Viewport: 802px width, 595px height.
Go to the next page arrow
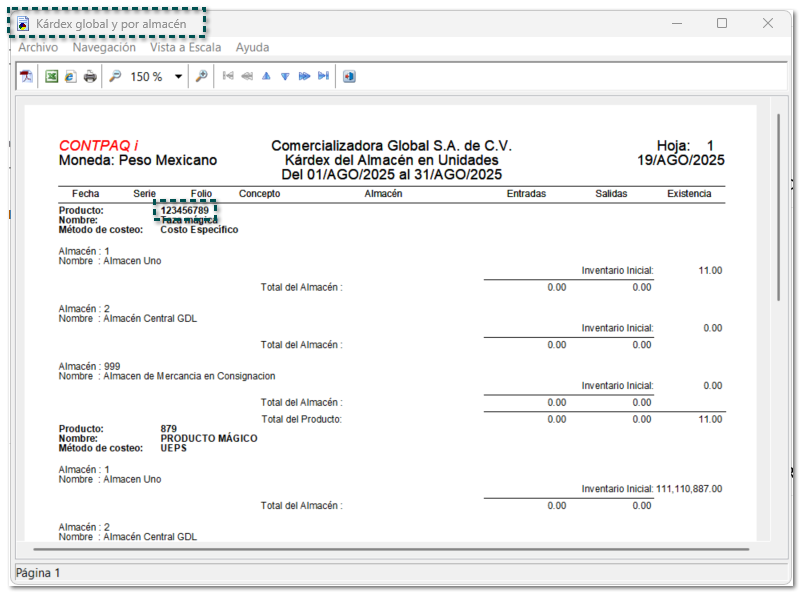point(285,76)
